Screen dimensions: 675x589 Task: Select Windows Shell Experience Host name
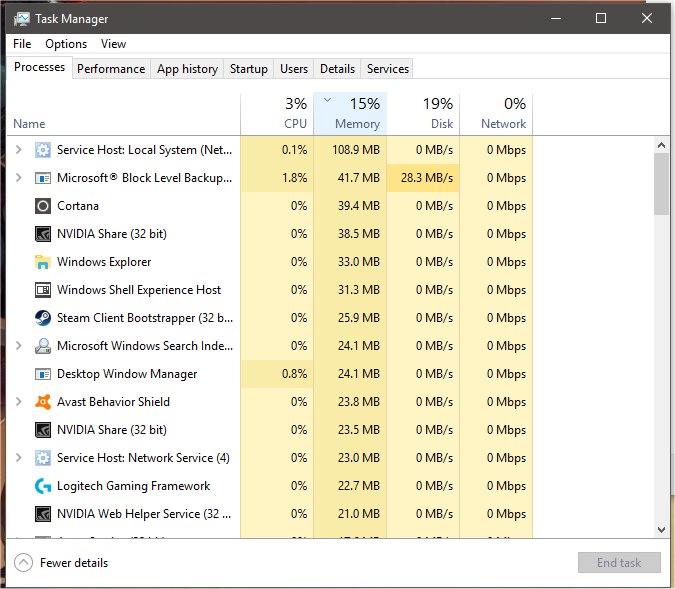click(139, 290)
